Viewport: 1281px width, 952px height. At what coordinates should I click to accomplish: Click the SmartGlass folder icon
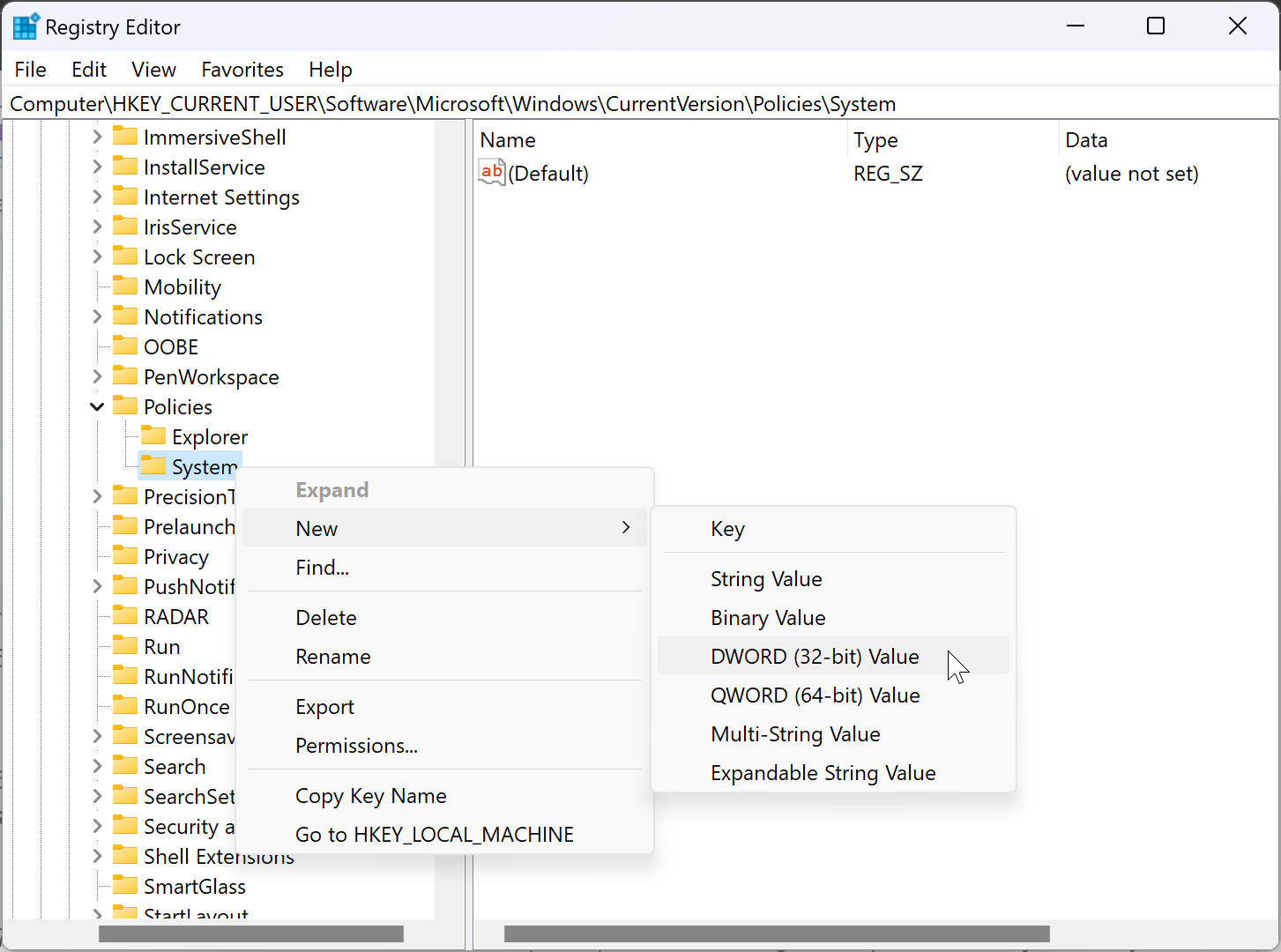point(126,886)
